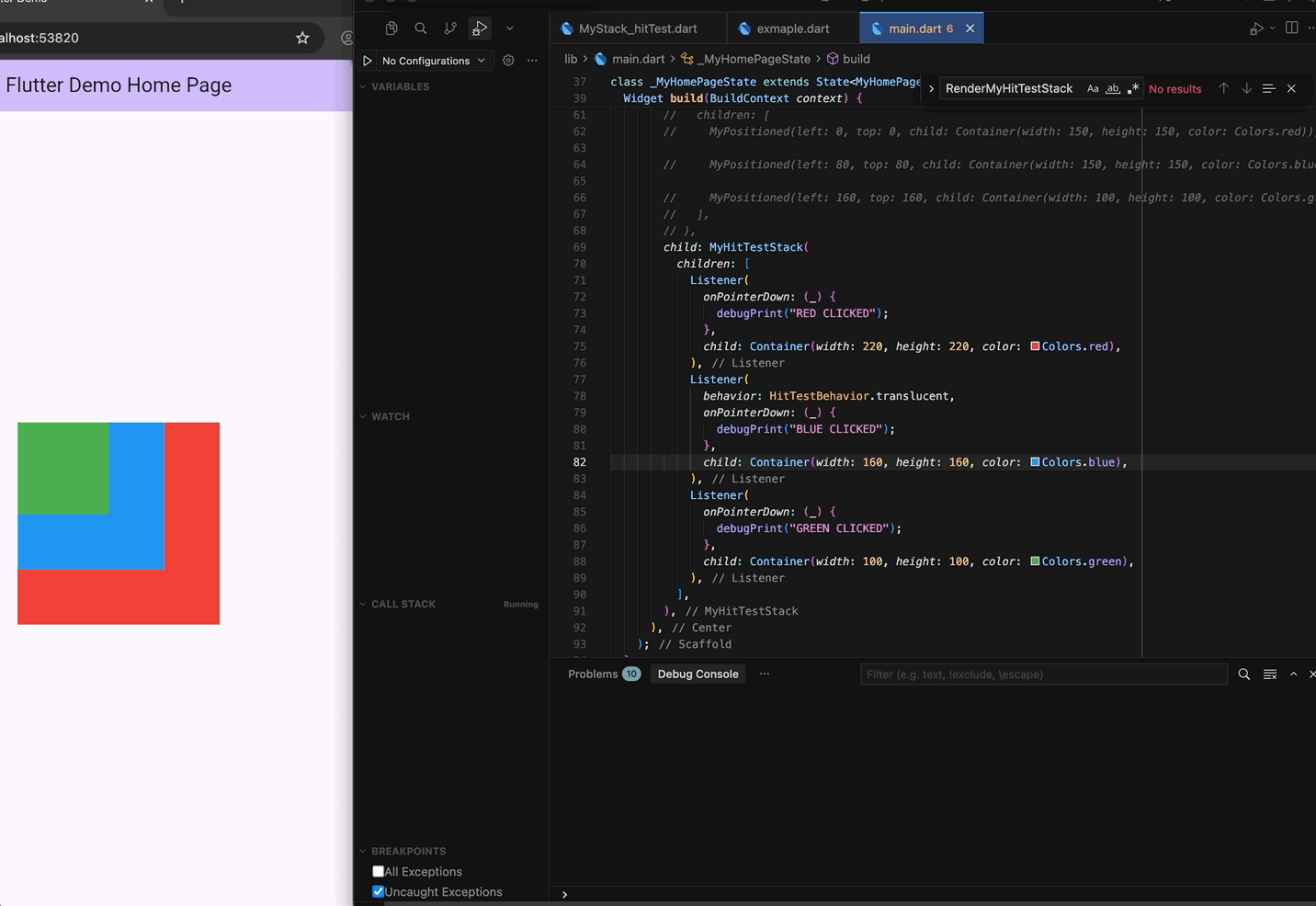
Task: Enable the All Exceptions breakpoint checkbox
Action: [378, 871]
